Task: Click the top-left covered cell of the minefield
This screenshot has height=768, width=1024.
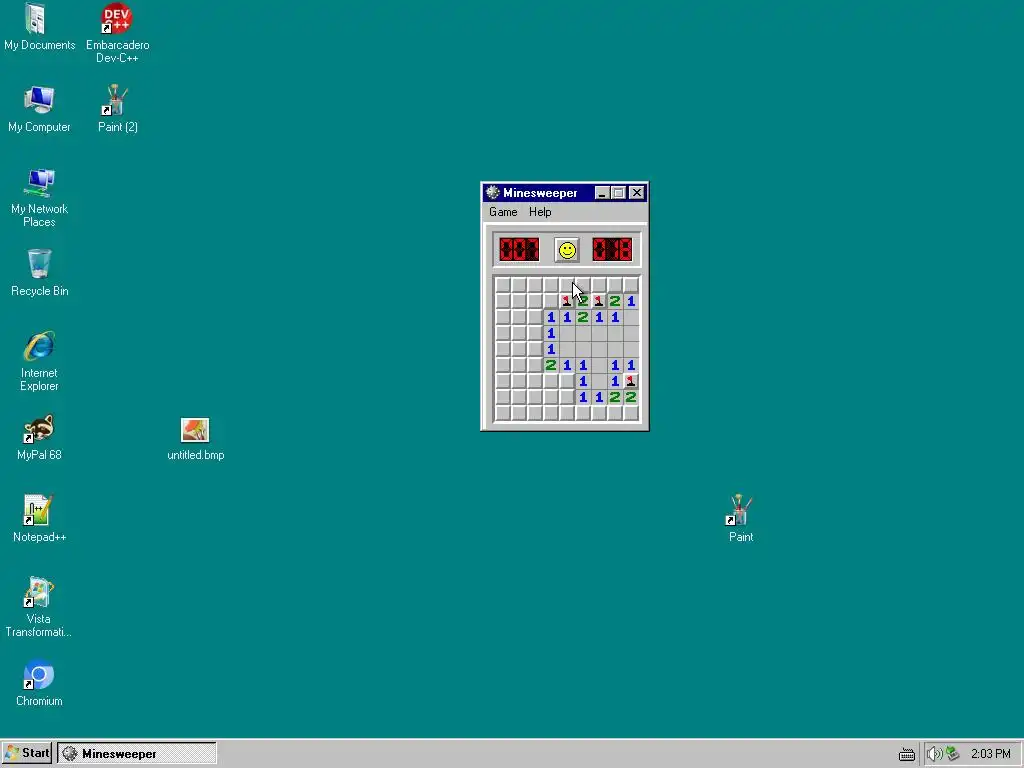Action: click(503, 285)
